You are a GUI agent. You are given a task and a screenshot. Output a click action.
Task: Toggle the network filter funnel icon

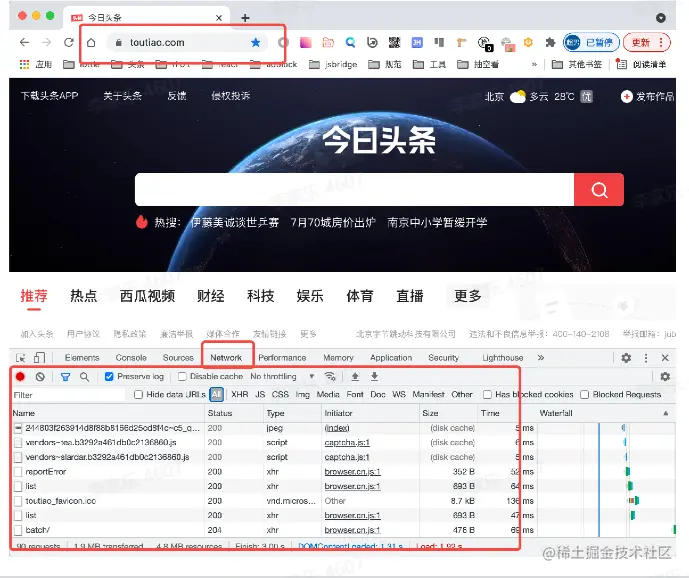click(65, 377)
